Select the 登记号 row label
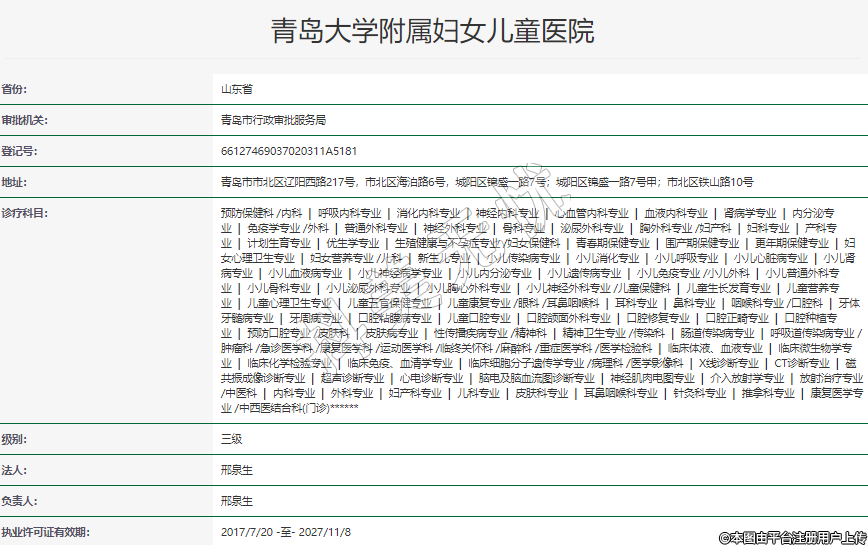This screenshot has width=868, height=545. click(x=20, y=151)
